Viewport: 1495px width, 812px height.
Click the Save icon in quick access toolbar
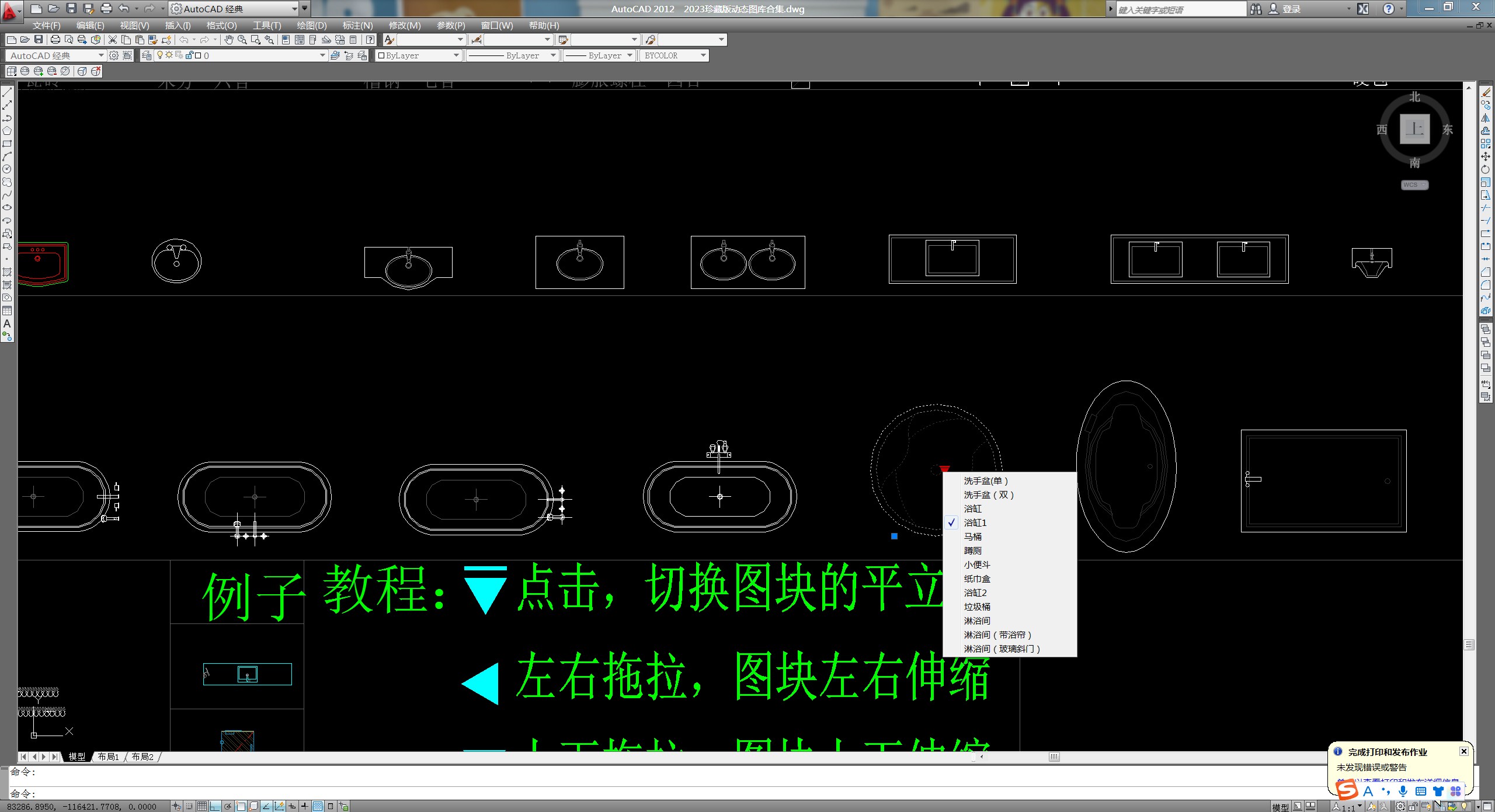click(71, 9)
